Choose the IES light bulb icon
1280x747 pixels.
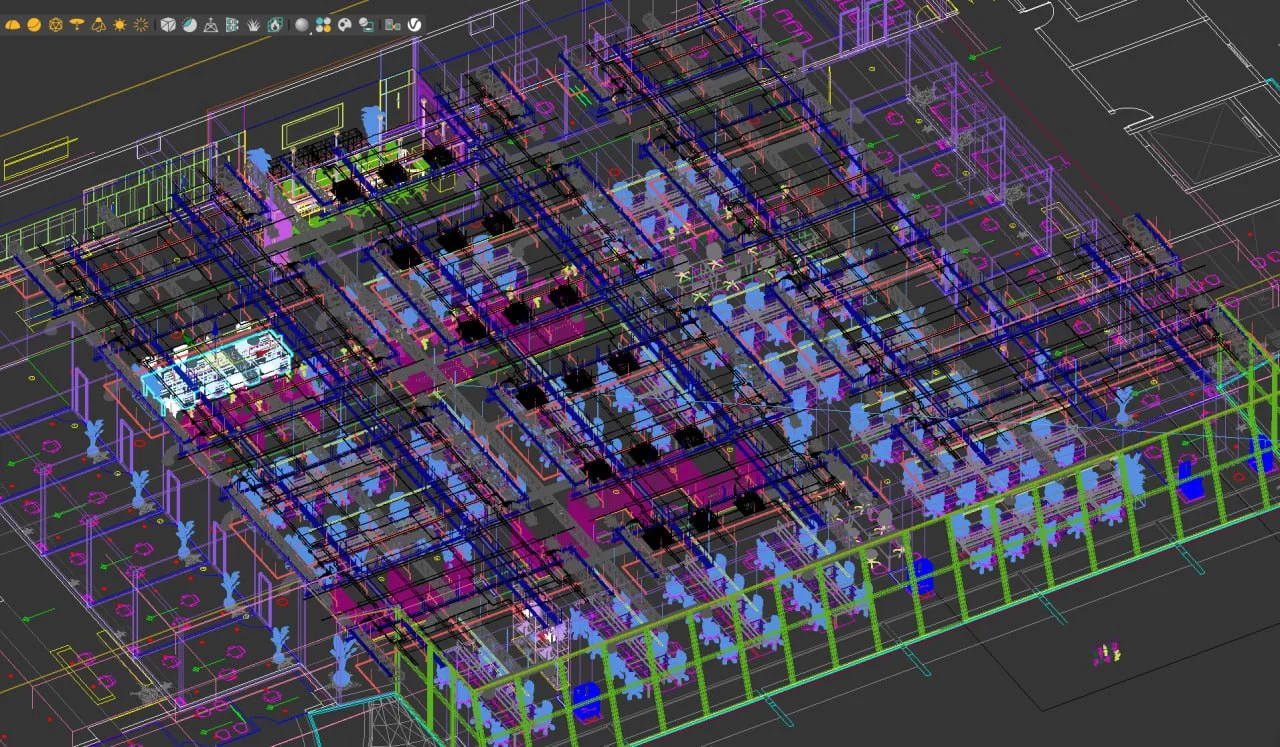tap(98, 24)
